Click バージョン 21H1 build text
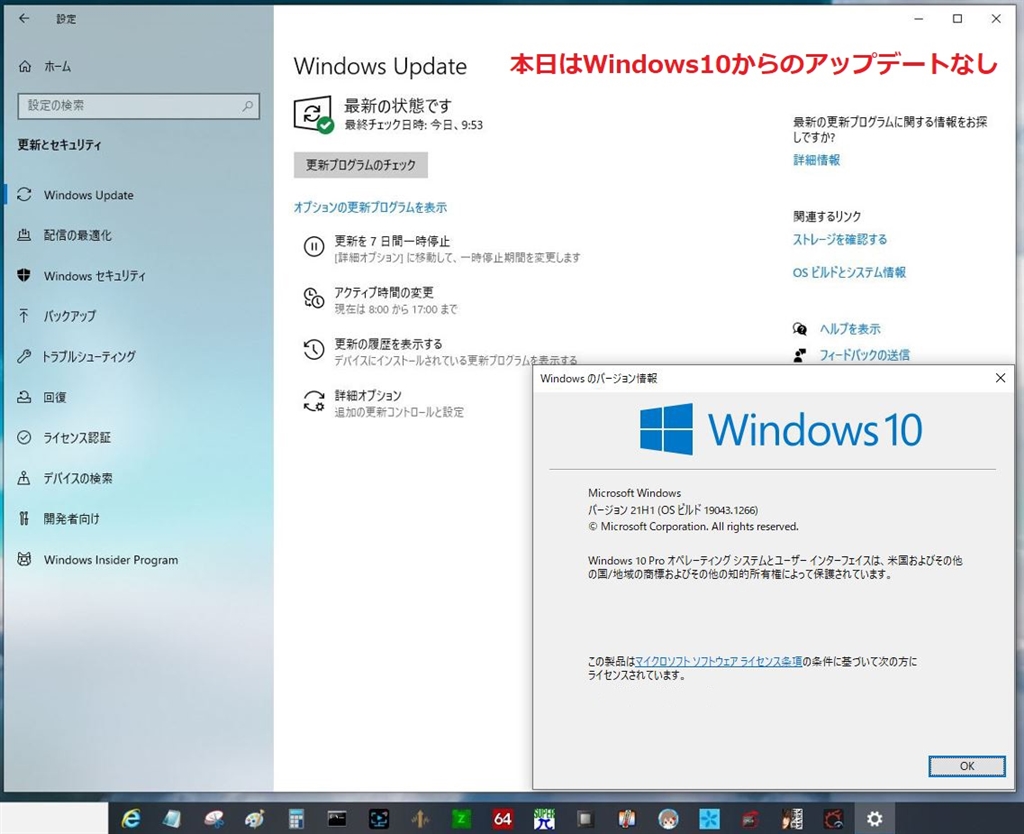1024x834 pixels. pos(673,510)
